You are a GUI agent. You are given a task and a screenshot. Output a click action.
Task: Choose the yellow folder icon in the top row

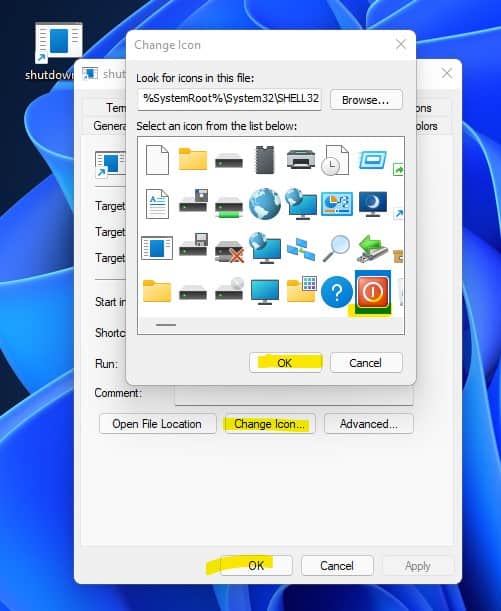[192, 159]
